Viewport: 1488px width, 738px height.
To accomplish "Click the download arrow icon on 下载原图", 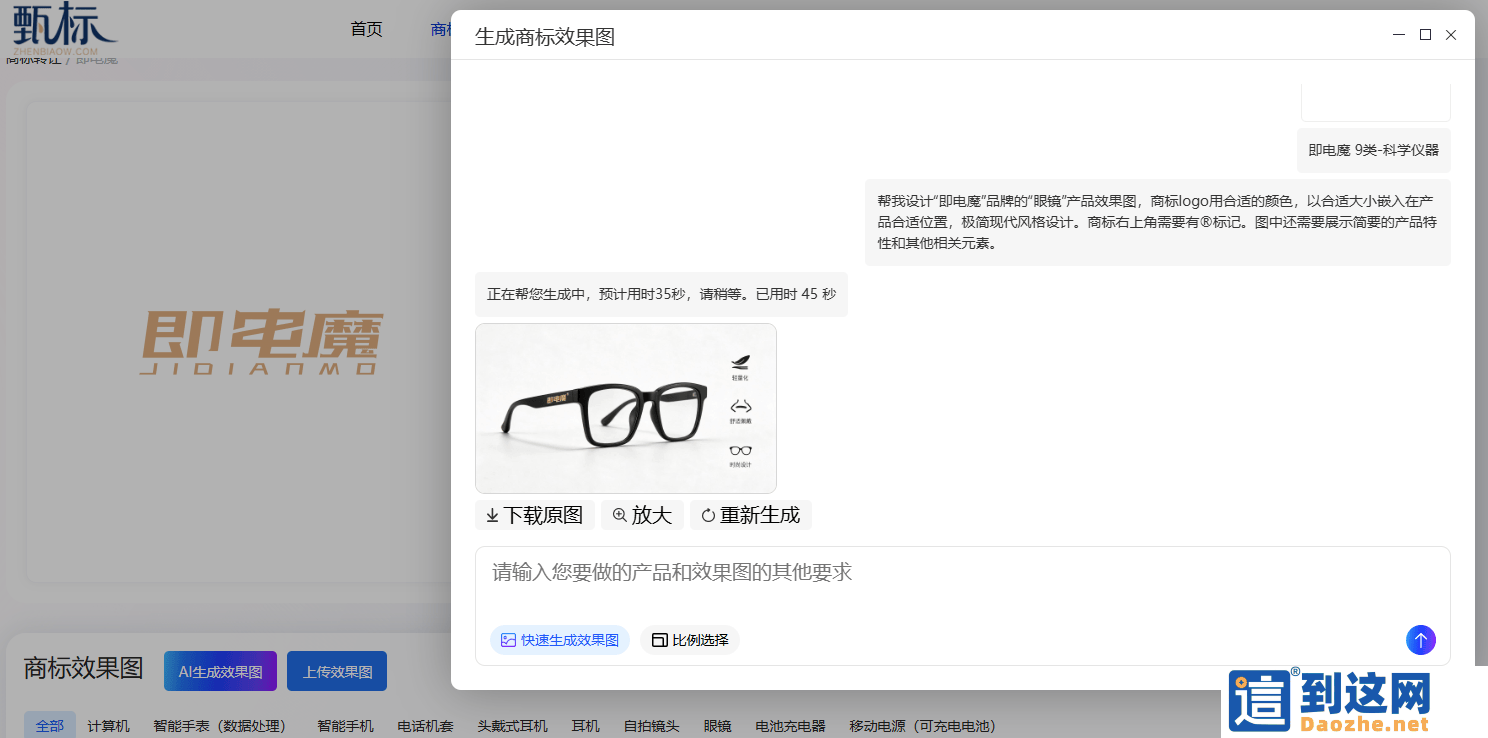I will coord(492,516).
